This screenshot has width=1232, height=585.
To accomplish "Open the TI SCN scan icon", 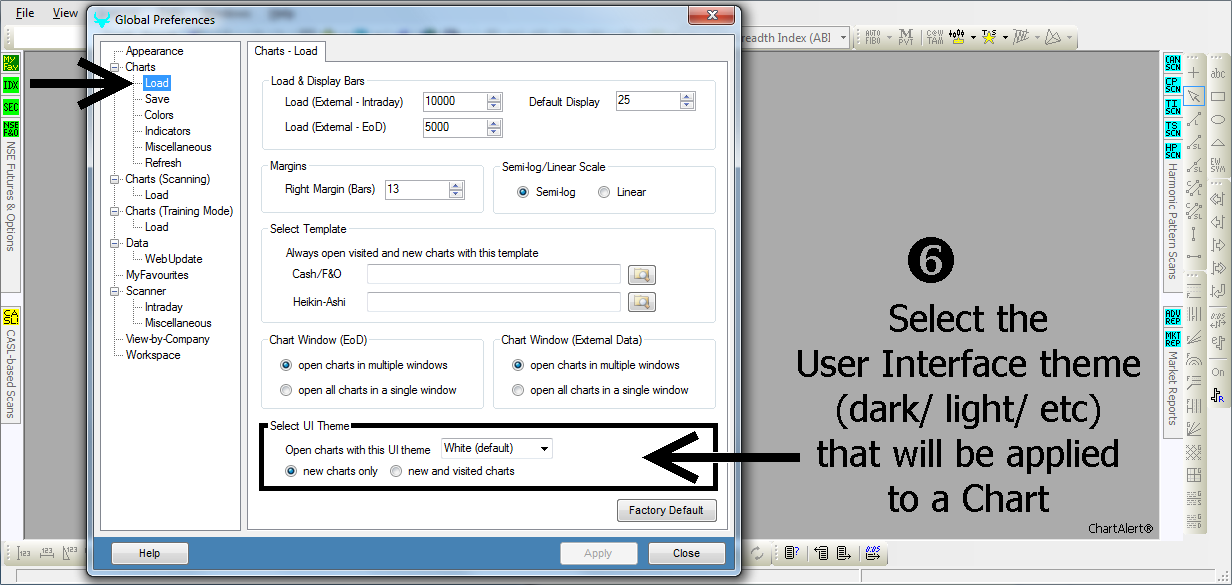I will click(1173, 108).
